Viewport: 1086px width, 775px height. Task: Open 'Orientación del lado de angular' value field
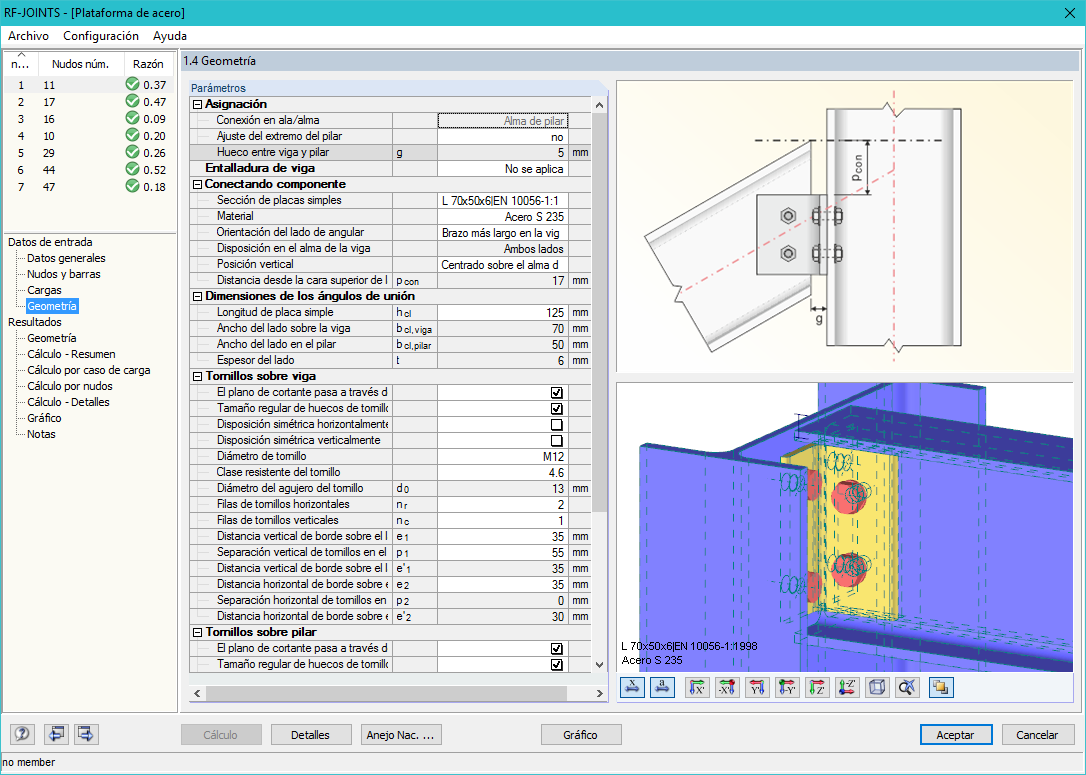point(502,233)
